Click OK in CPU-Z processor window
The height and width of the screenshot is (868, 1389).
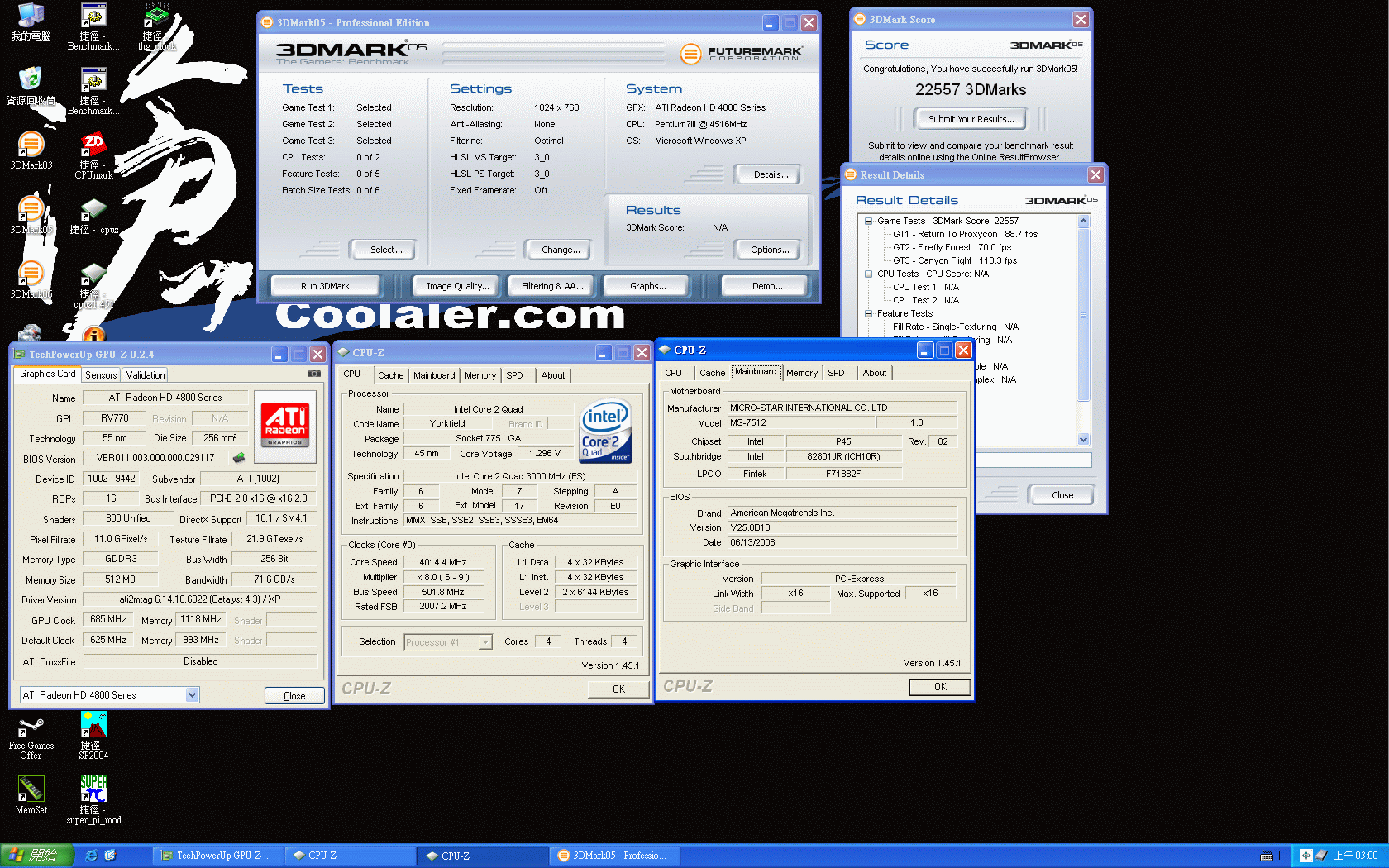618,689
